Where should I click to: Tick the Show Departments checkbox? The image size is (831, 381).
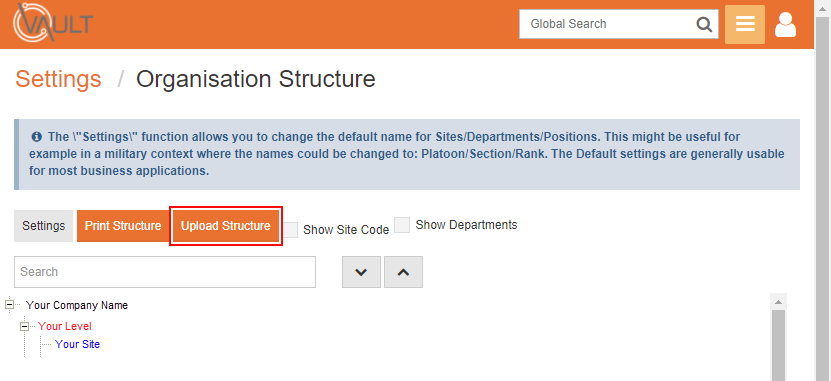[x=402, y=225]
